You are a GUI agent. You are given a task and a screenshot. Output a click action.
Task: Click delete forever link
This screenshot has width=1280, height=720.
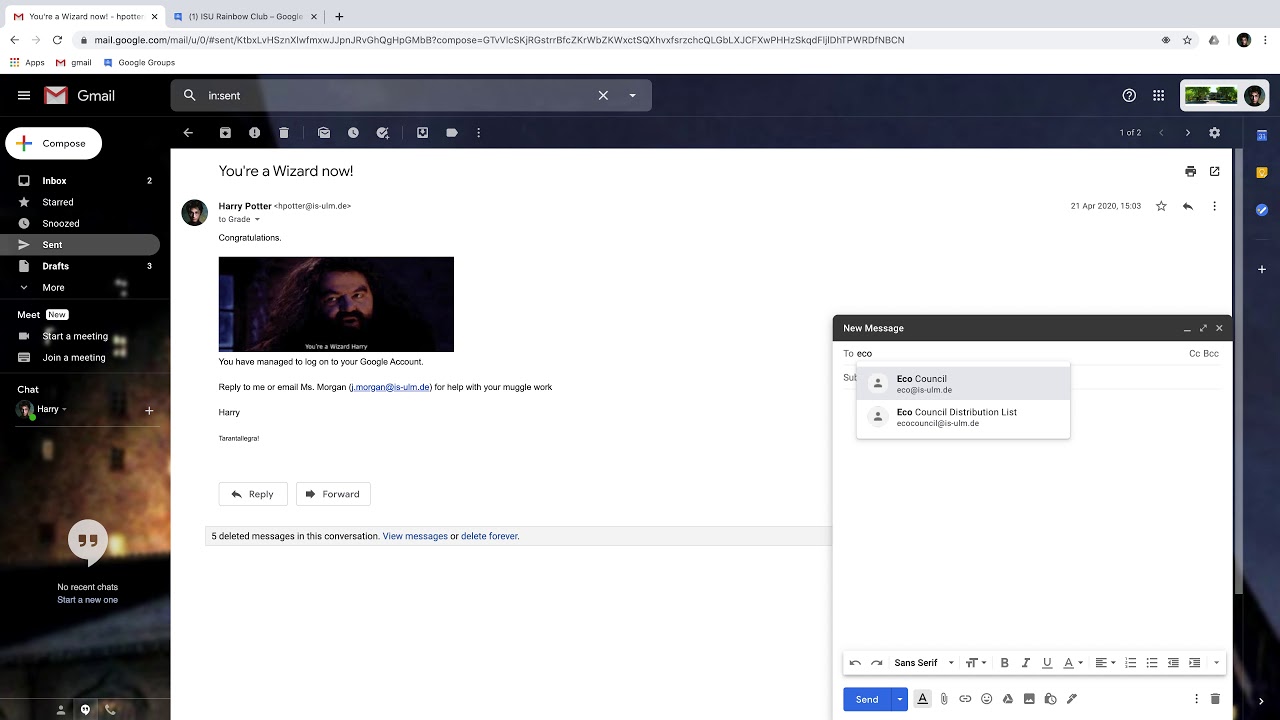(x=489, y=536)
